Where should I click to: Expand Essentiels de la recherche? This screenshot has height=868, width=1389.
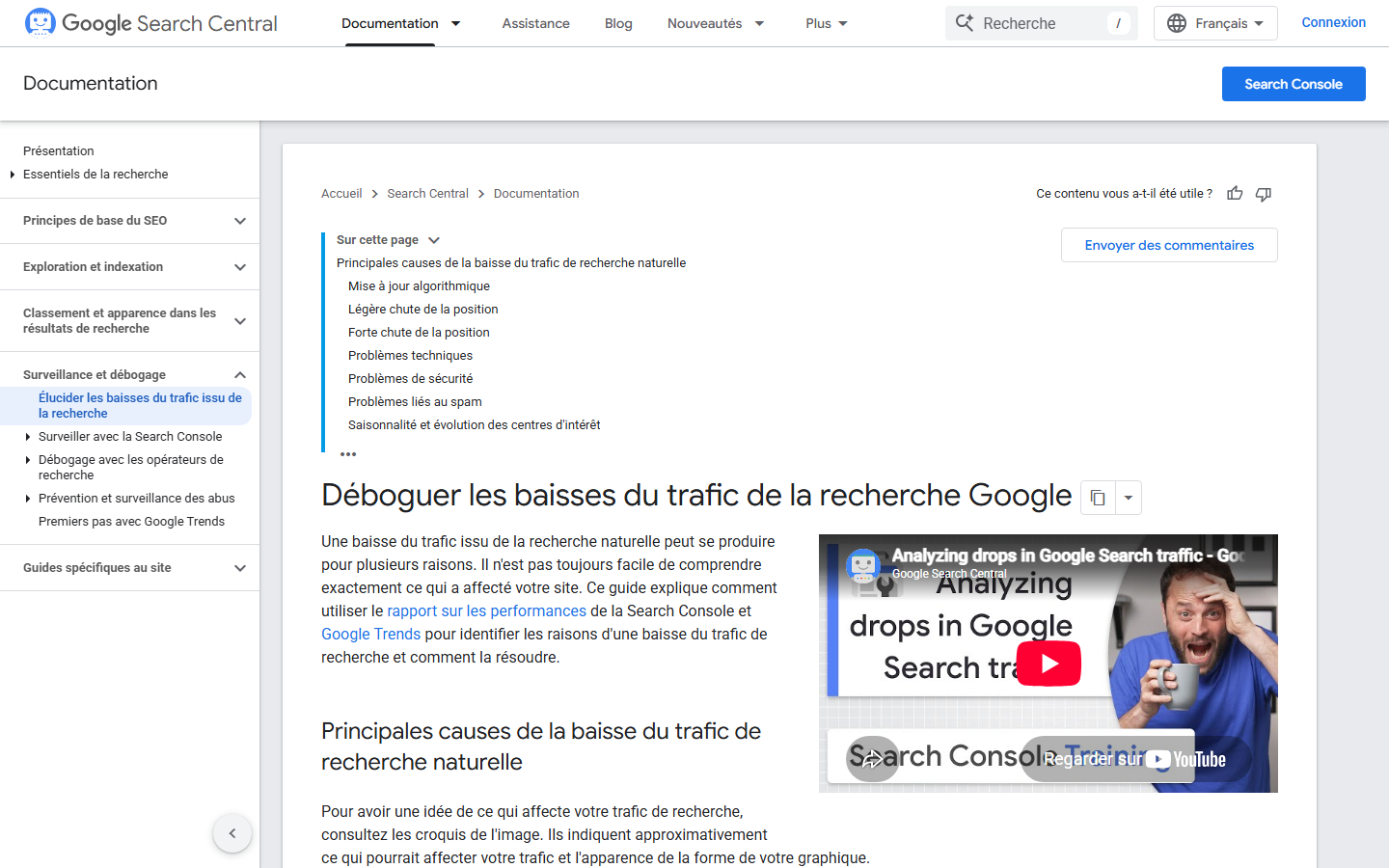(x=13, y=175)
